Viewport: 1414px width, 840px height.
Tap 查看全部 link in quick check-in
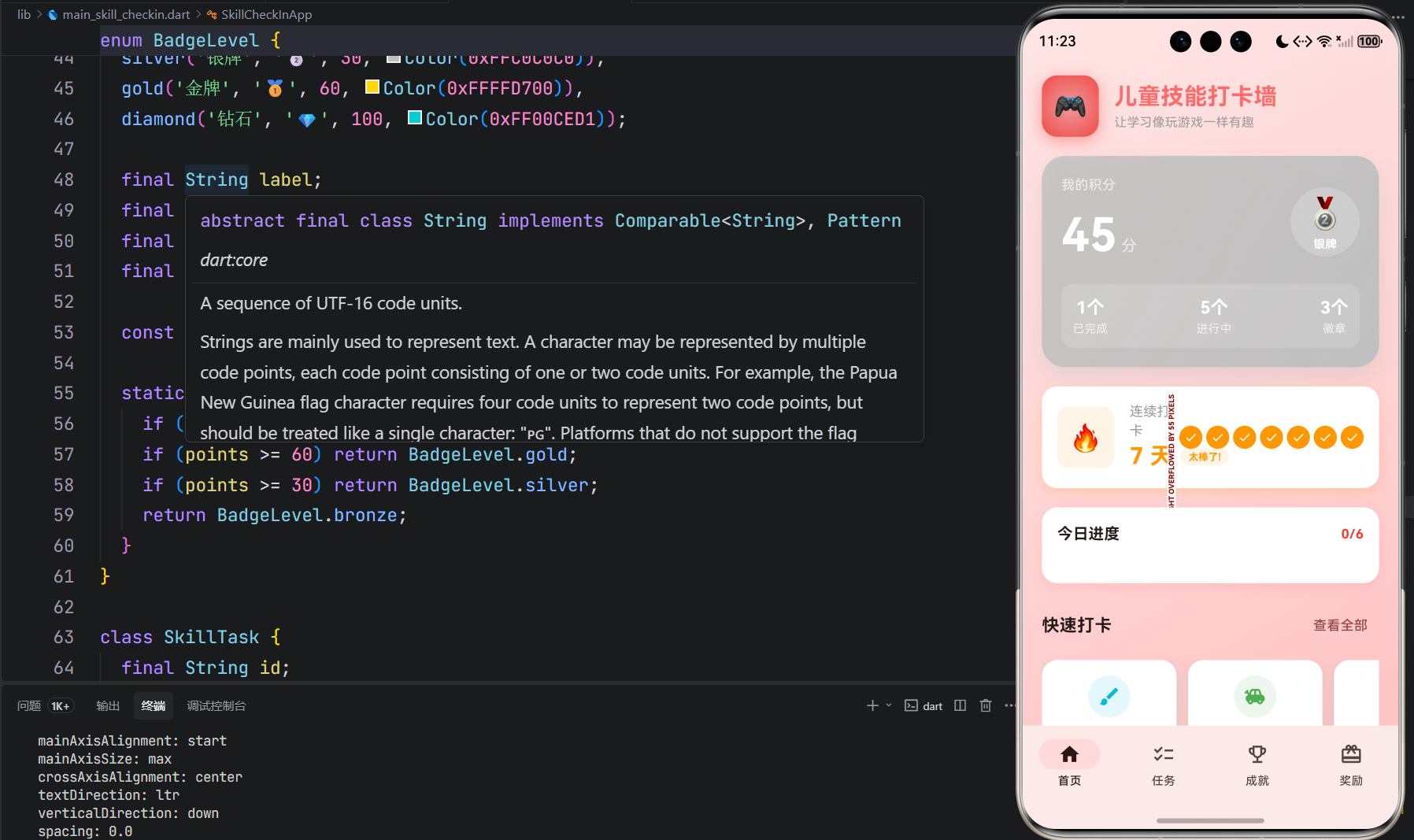click(x=1340, y=625)
